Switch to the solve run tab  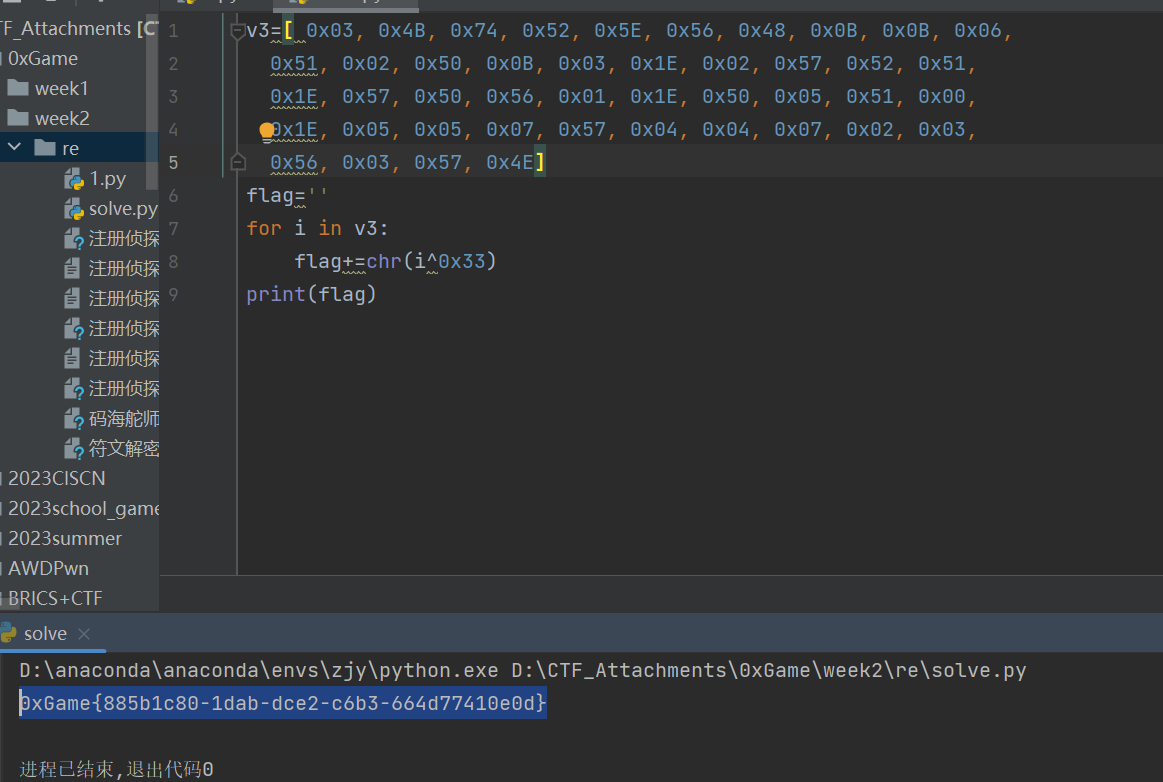pos(45,634)
